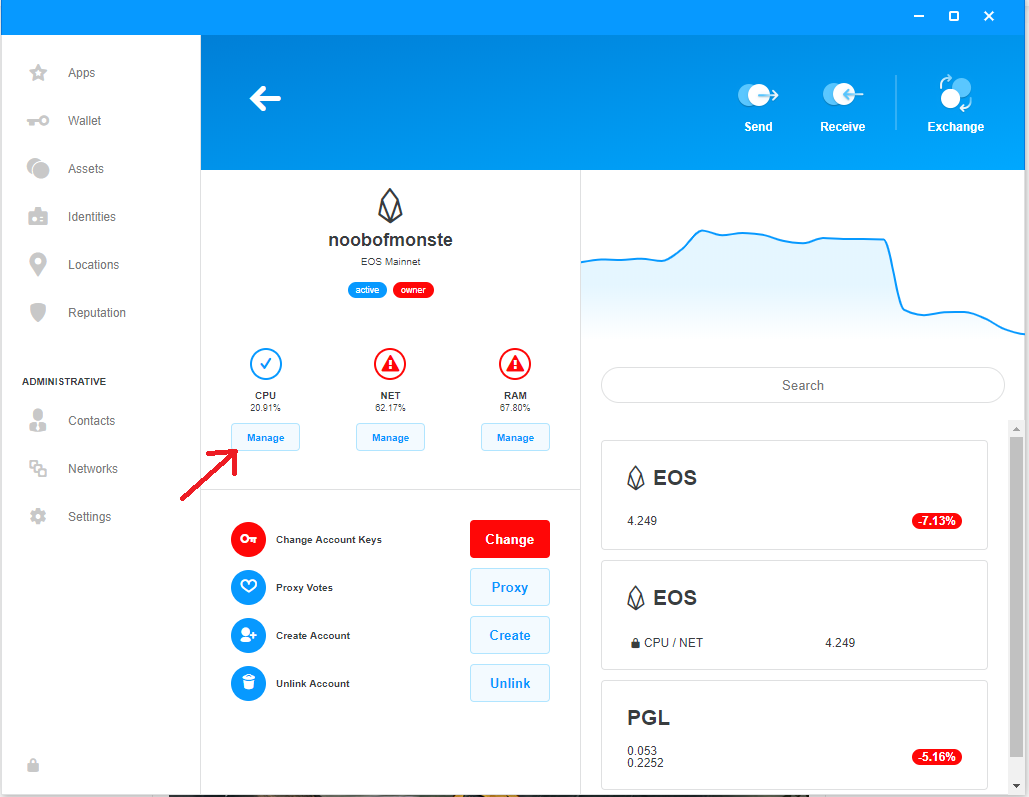Click the red Change button

click(x=510, y=539)
